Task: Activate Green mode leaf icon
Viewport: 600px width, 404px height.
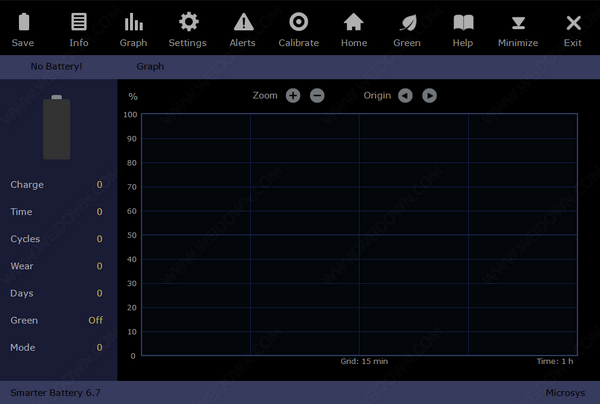Action: pos(407,23)
